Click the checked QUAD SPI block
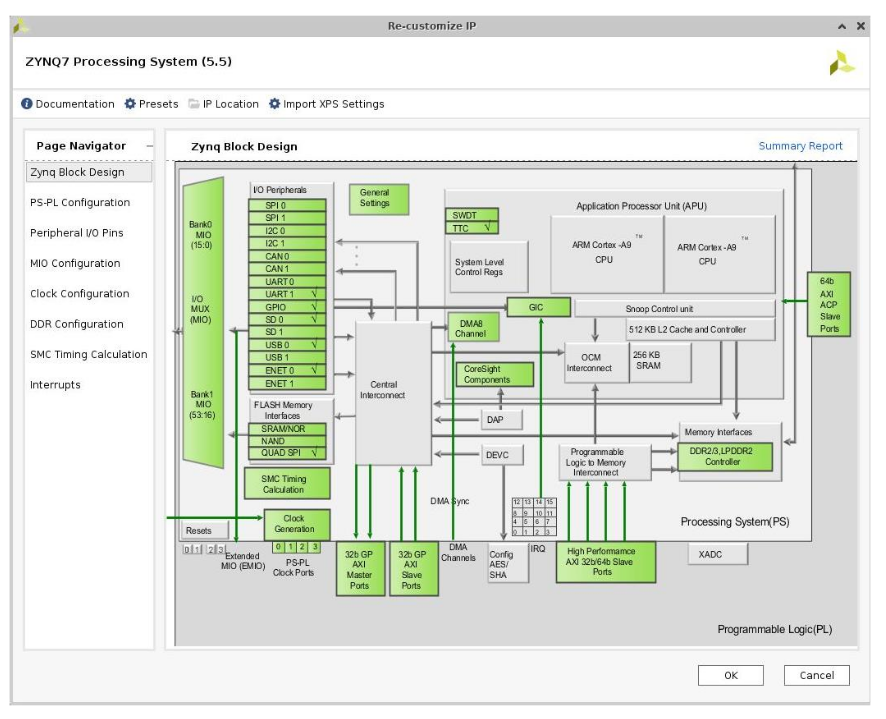 coord(287,453)
